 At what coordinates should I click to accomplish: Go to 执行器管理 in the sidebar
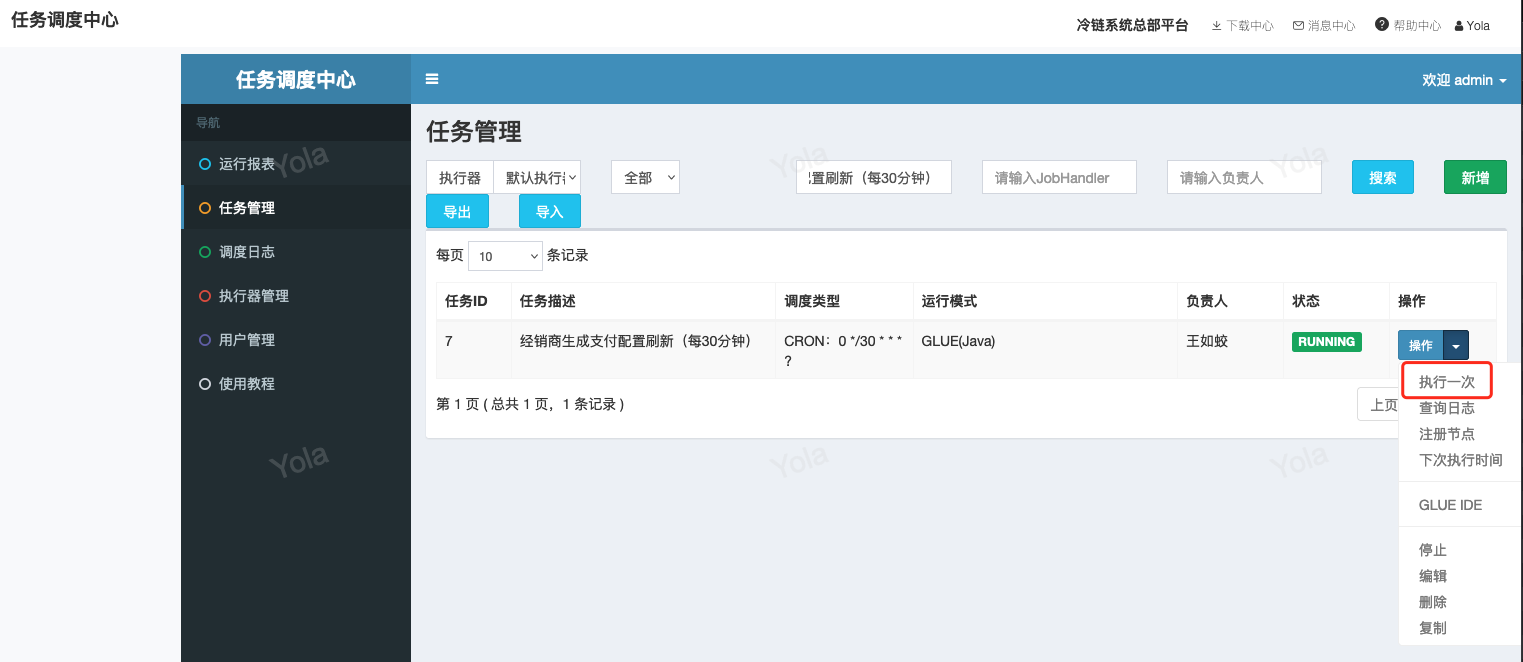tap(253, 296)
